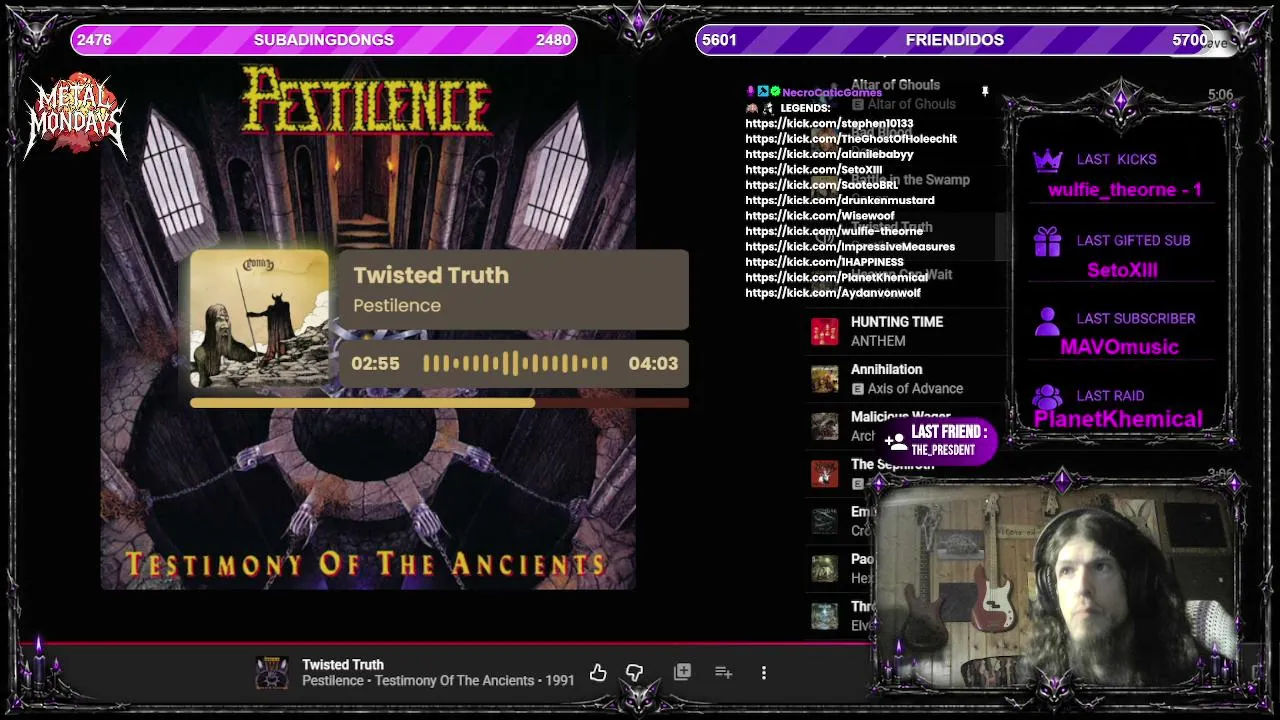1280x720 pixels.
Task: Click the add-friend icon in Last Friend badge
Action: 895,440
